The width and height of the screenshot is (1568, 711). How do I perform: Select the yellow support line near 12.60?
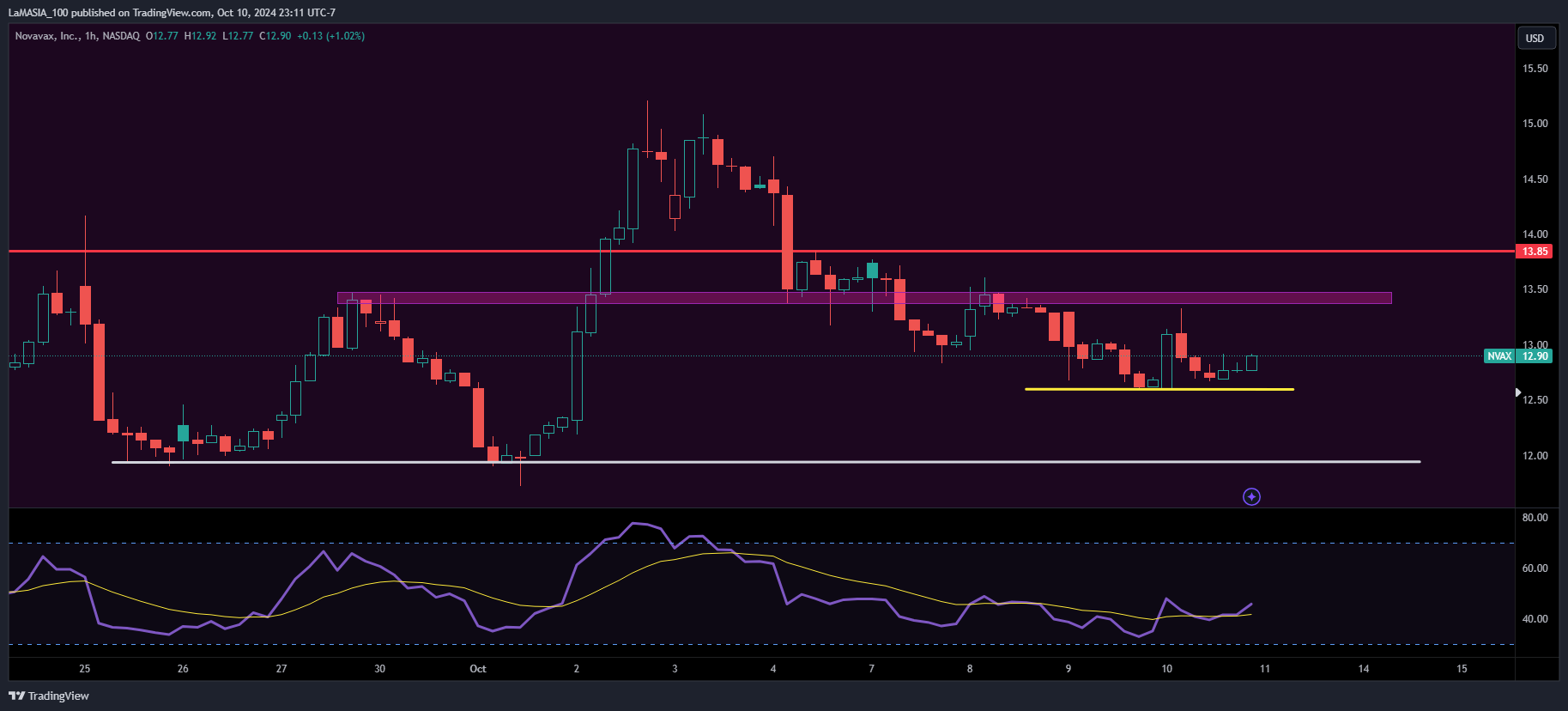click(x=1159, y=389)
